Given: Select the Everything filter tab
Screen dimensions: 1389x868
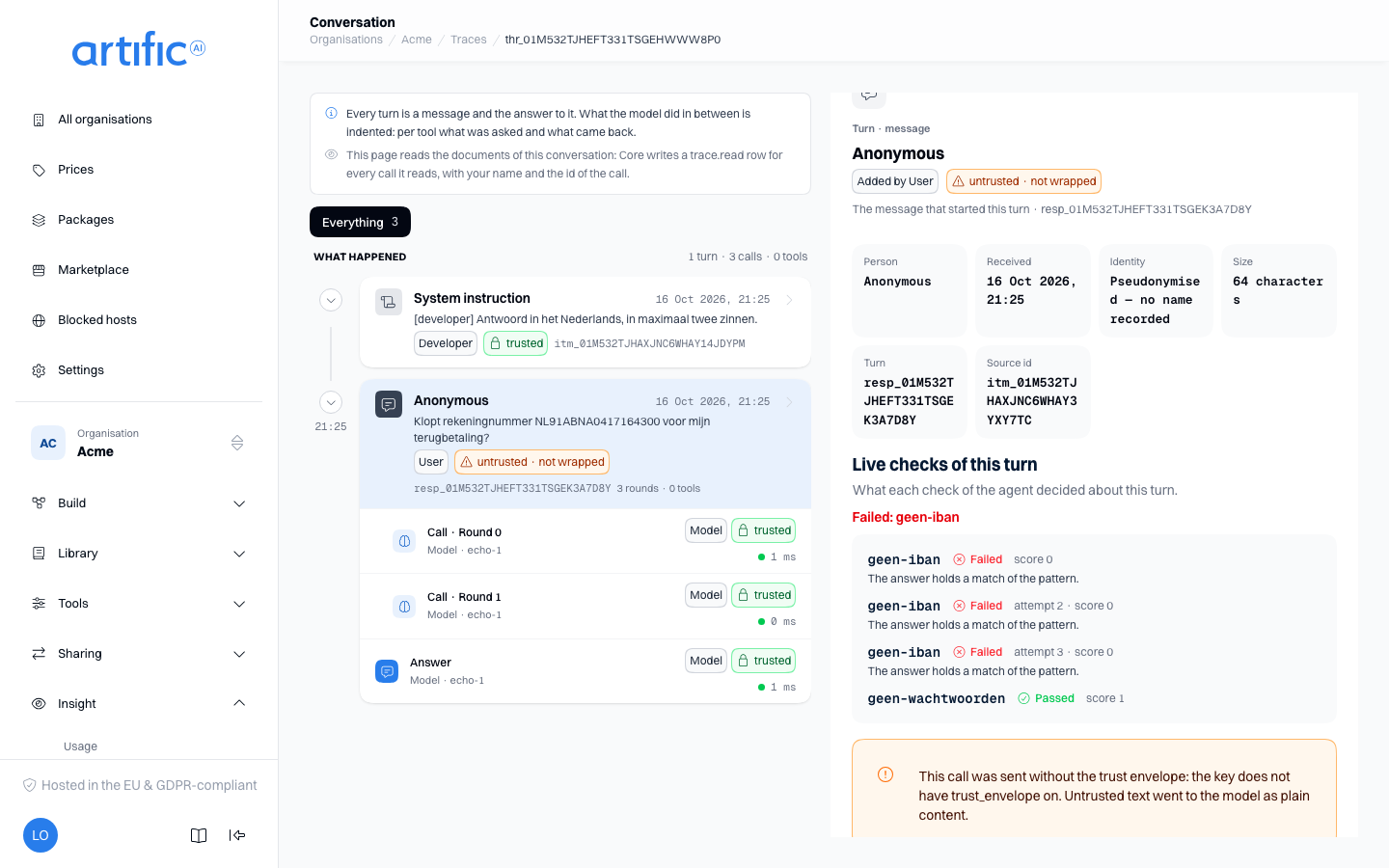Looking at the screenshot, I should tap(360, 222).
